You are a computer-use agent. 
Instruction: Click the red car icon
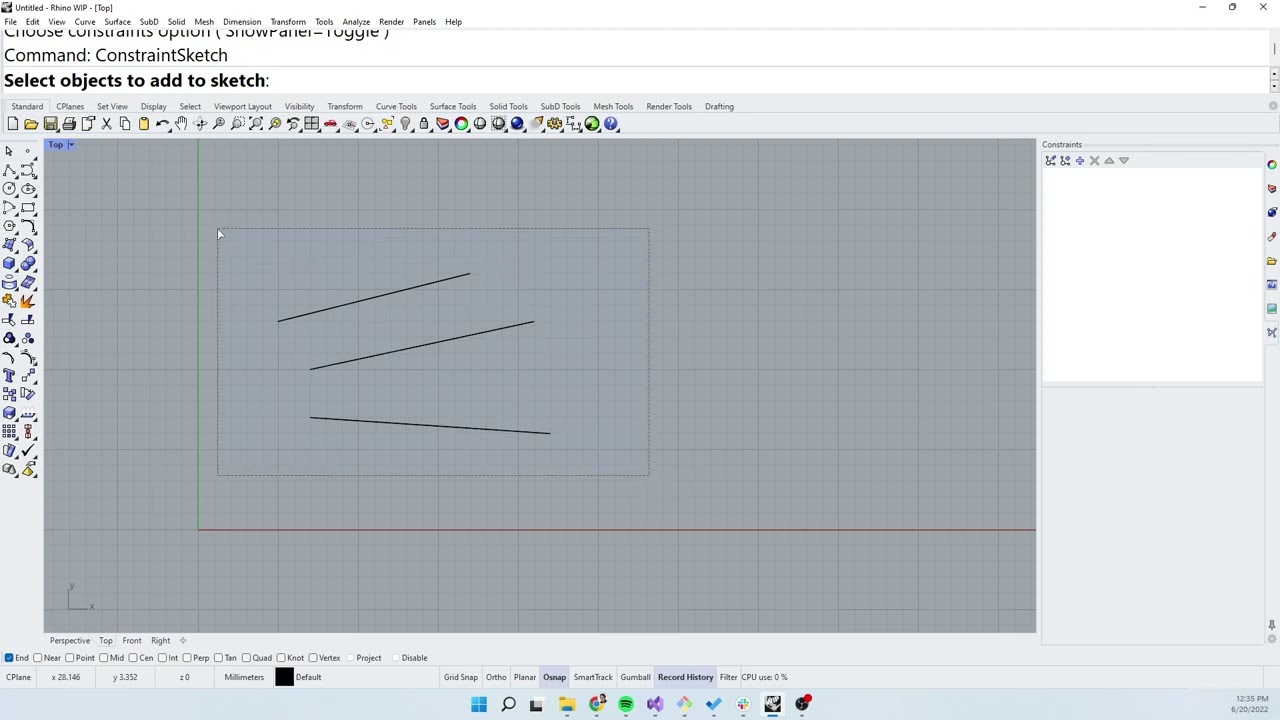tap(330, 124)
